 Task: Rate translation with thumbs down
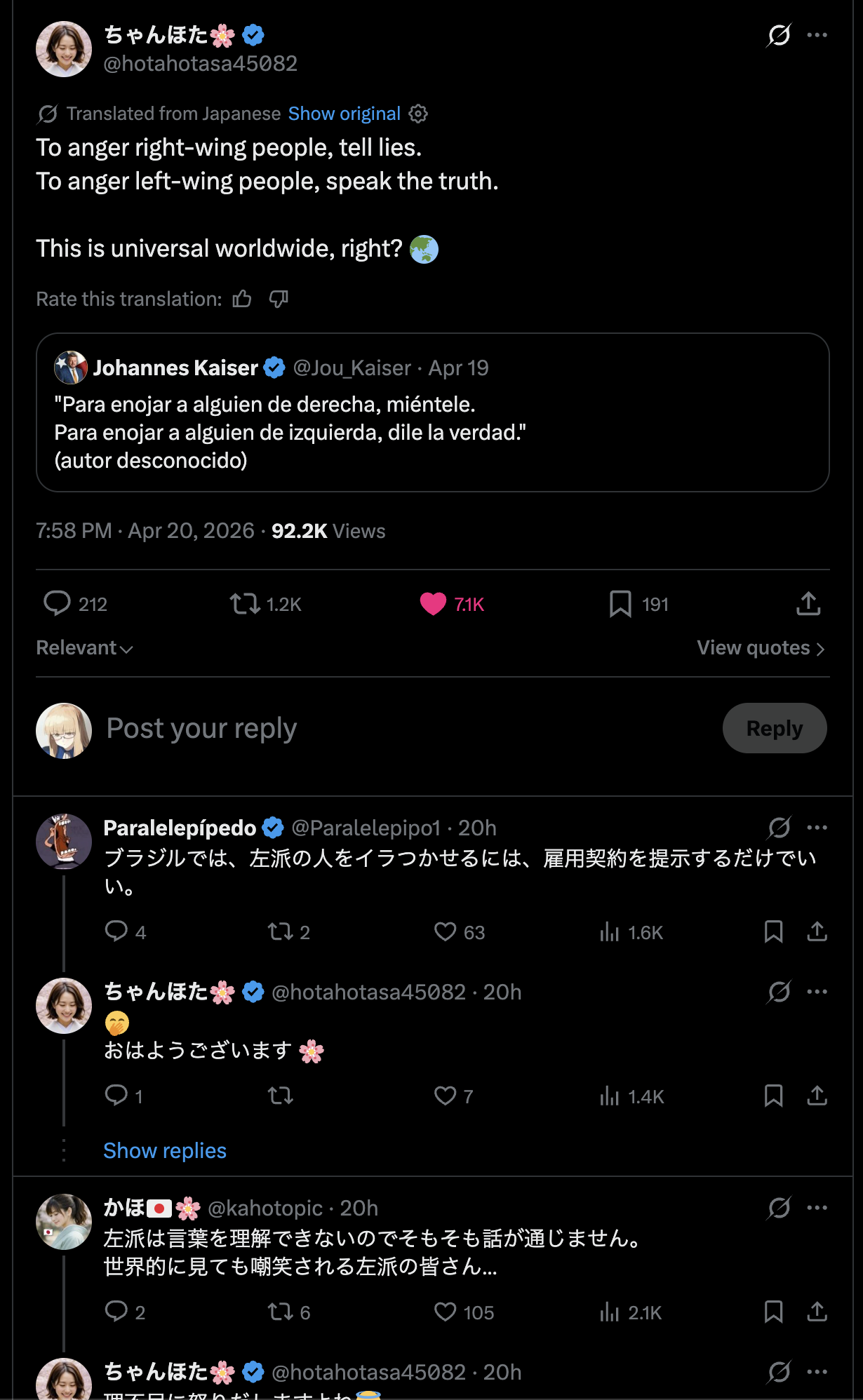point(279,299)
